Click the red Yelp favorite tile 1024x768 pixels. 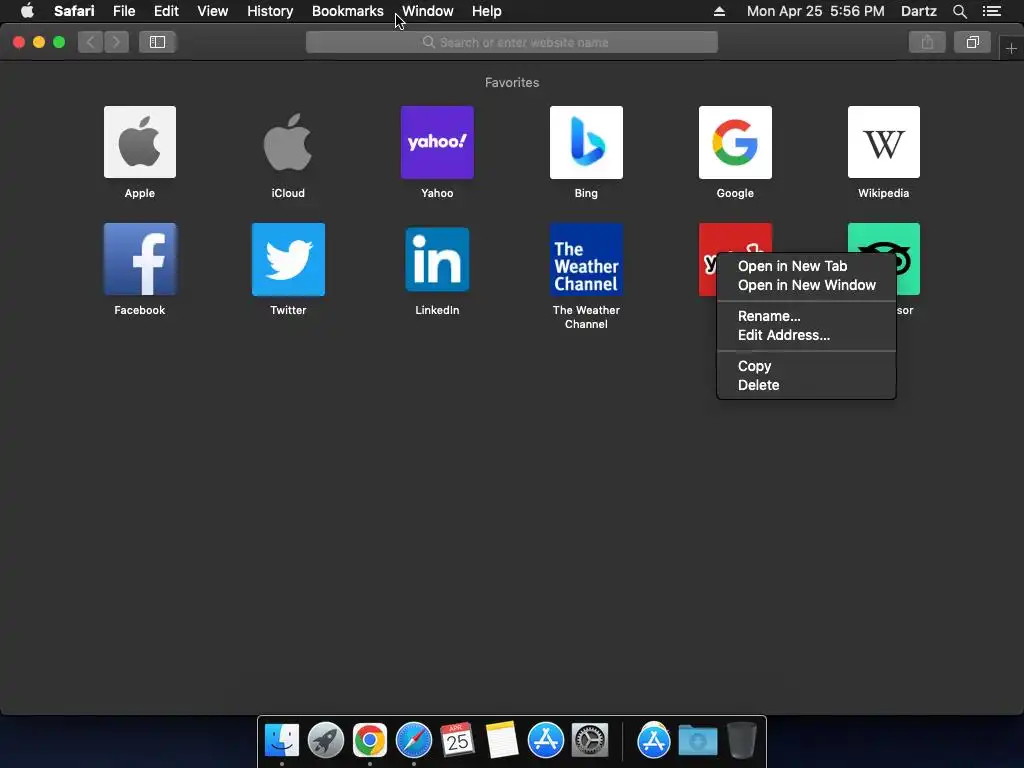735,238
